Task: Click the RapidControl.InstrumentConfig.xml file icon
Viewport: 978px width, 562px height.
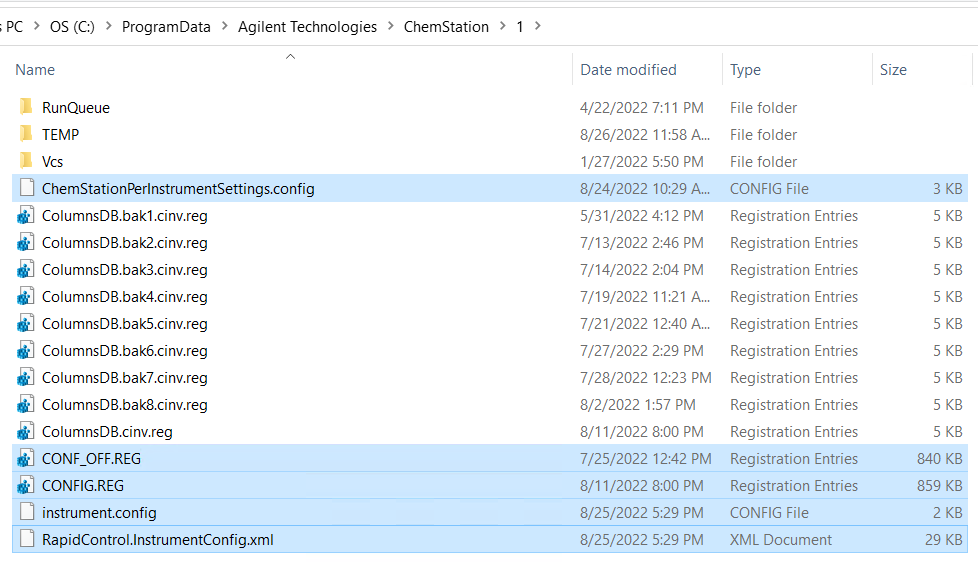Action: 26,539
